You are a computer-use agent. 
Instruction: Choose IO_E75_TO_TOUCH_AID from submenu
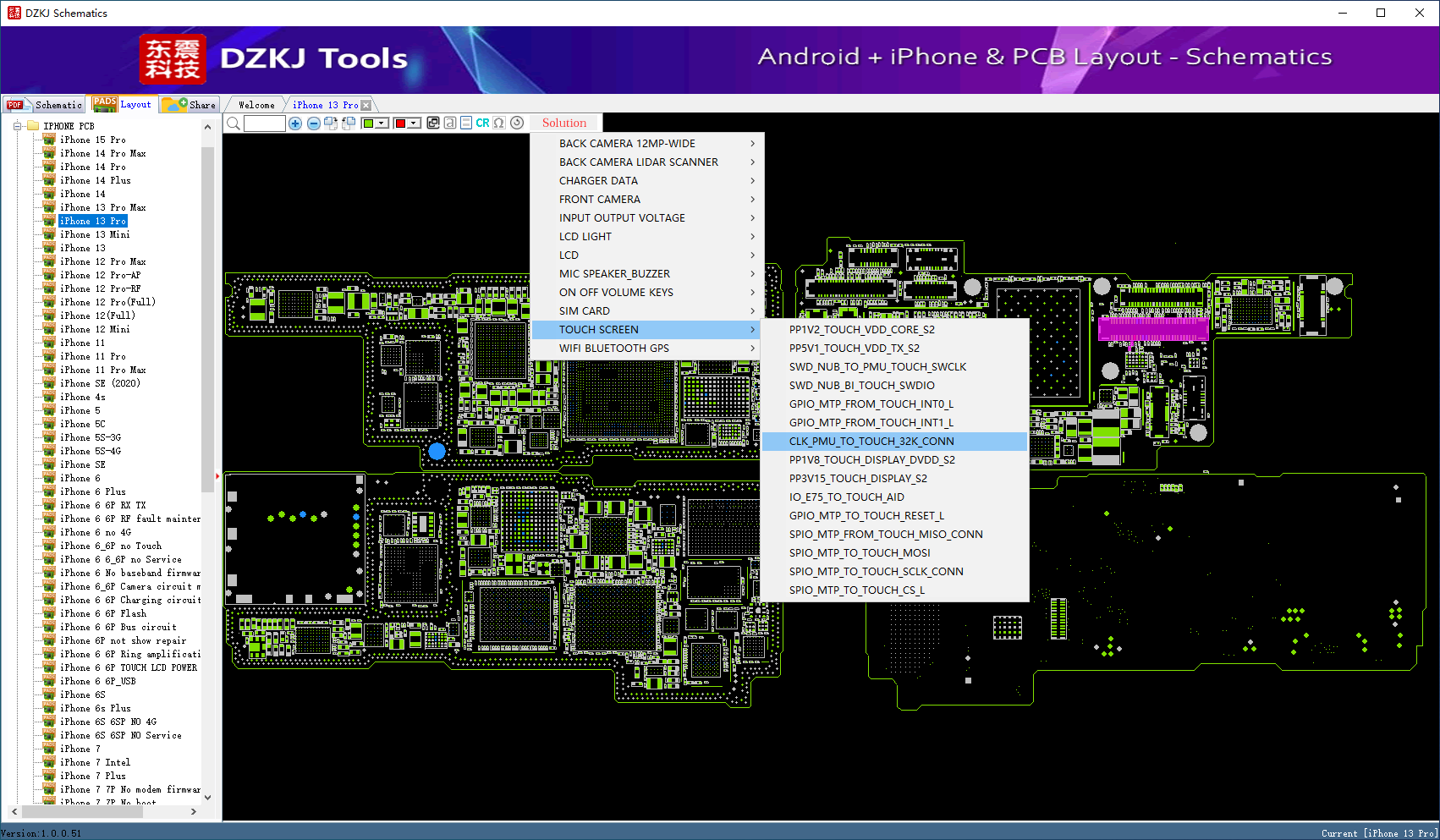tap(895, 497)
